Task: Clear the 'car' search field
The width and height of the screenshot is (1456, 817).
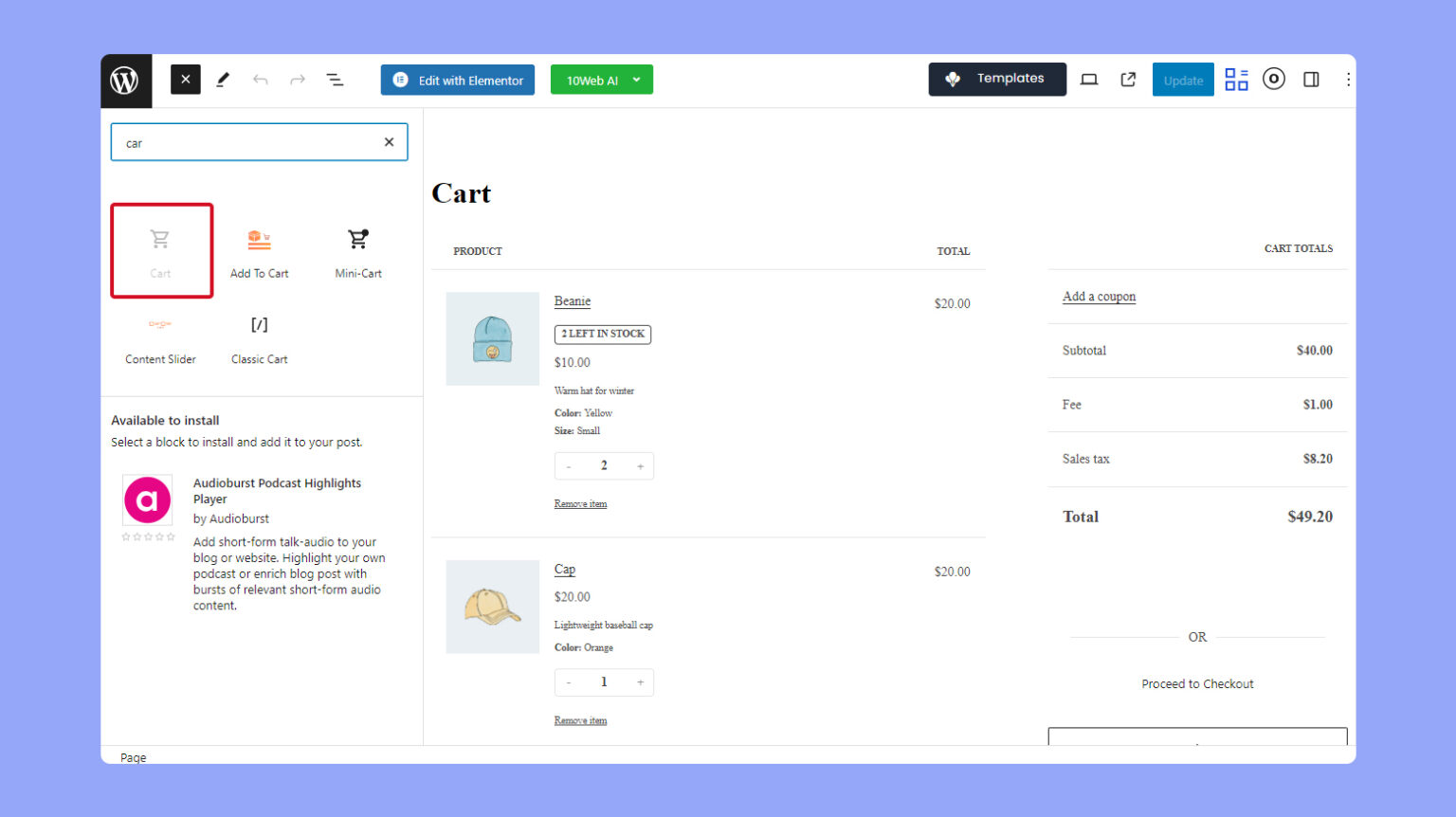Action: tap(389, 141)
